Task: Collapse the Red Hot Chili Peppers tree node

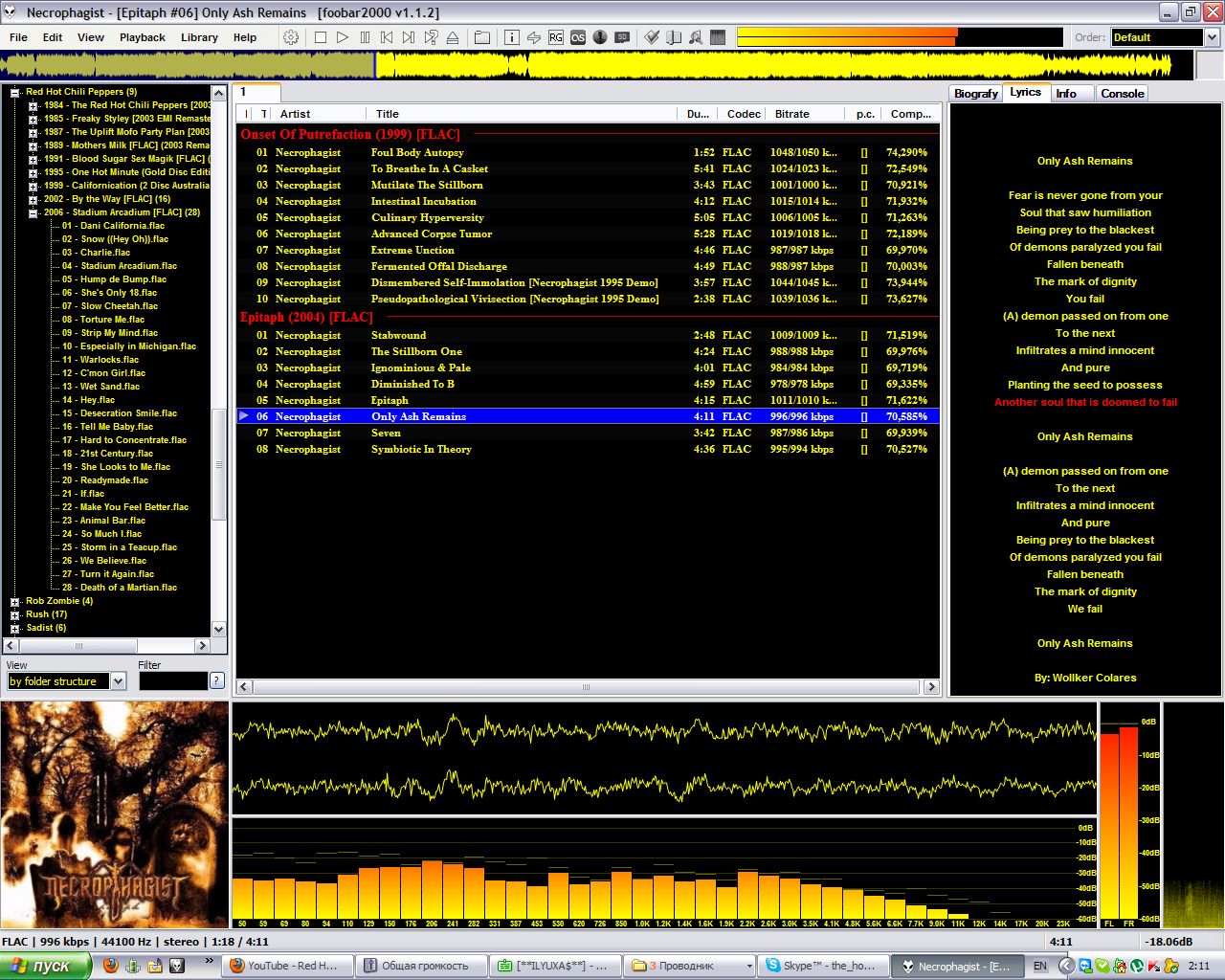Action: tap(15, 93)
